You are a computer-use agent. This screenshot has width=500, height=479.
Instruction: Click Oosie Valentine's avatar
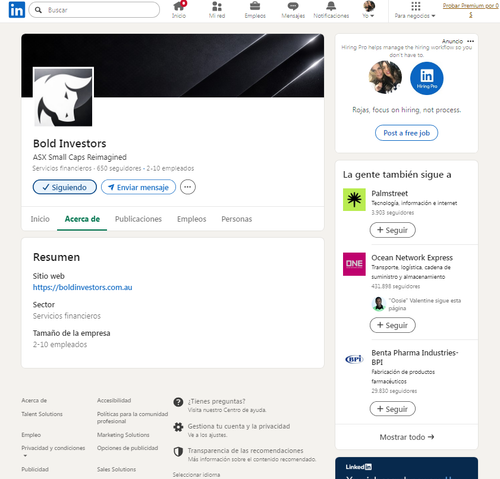379,304
